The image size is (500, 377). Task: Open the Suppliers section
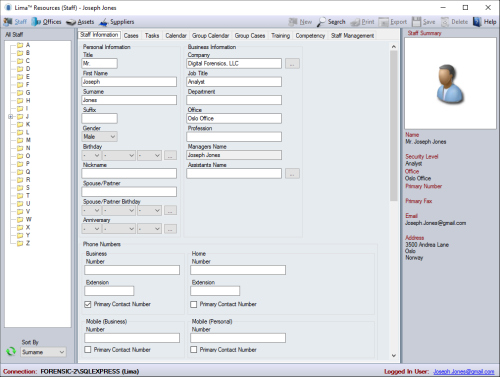(x=117, y=22)
